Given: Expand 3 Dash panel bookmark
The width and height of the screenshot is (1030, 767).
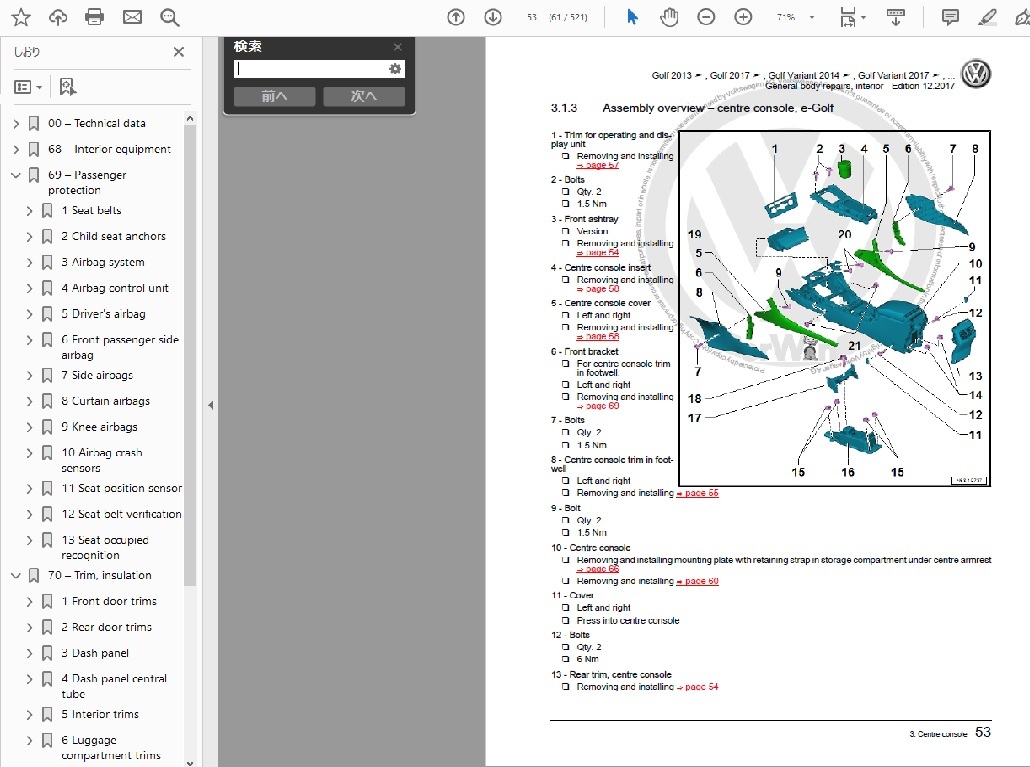Looking at the screenshot, I should 30,653.
